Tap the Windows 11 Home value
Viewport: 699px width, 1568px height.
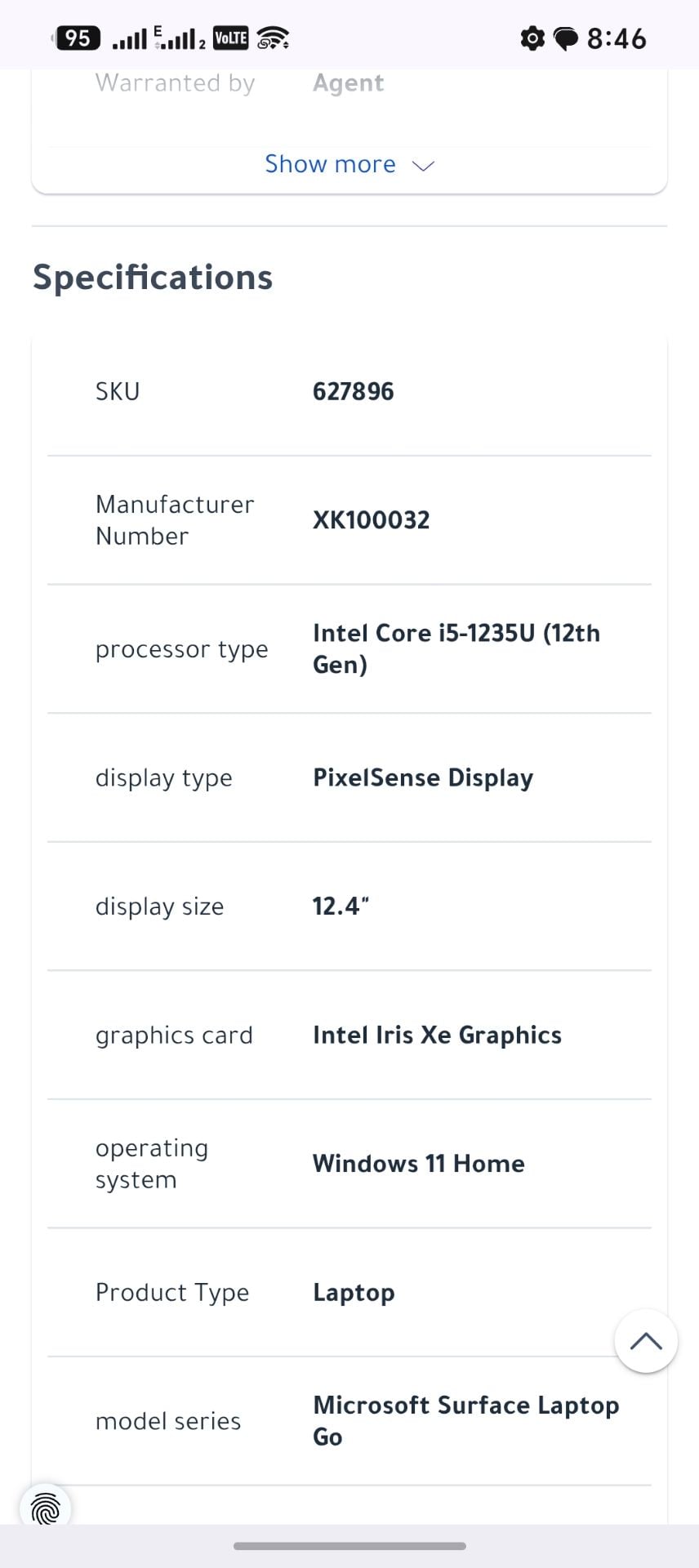coord(419,1164)
